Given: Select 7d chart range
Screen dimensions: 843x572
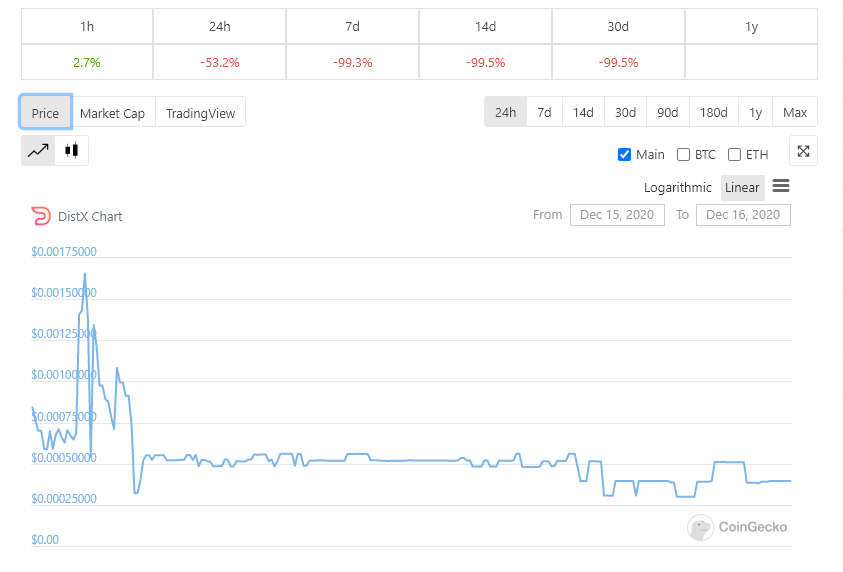Looking at the screenshot, I should (545, 112).
